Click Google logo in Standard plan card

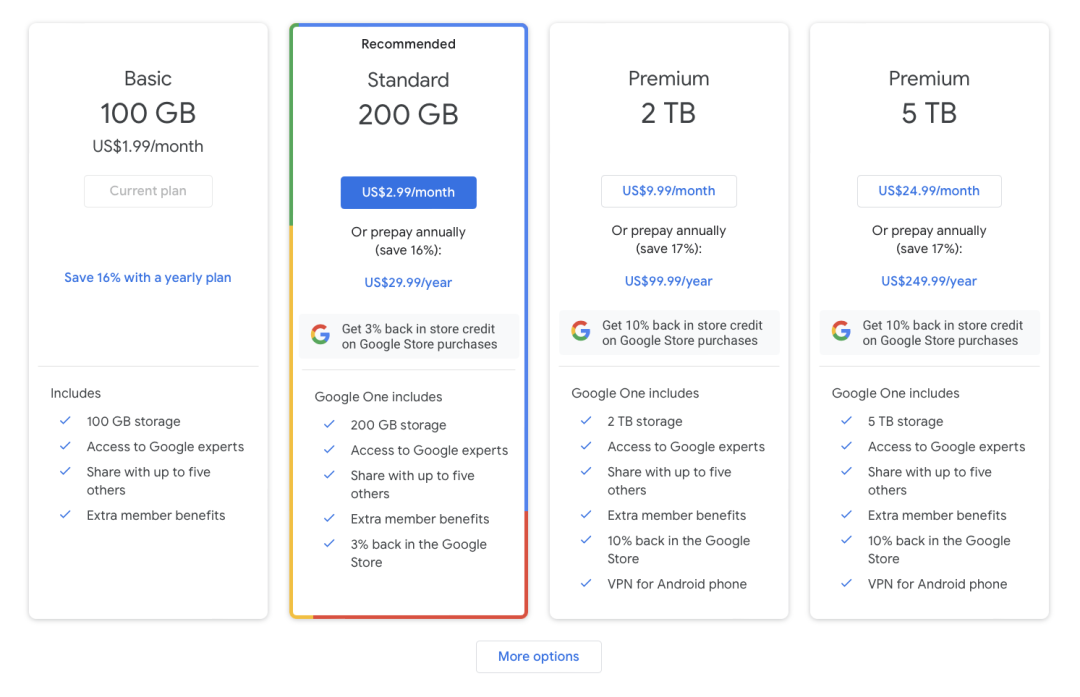(x=320, y=335)
